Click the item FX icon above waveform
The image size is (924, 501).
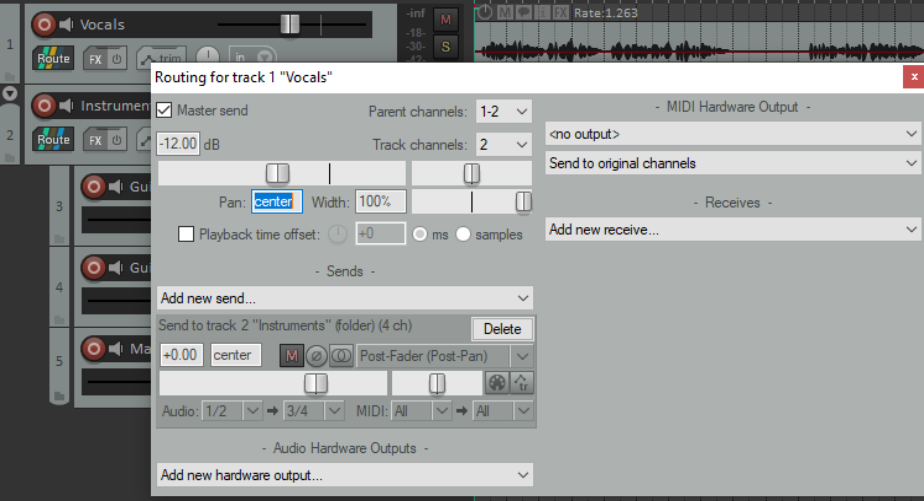point(560,12)
